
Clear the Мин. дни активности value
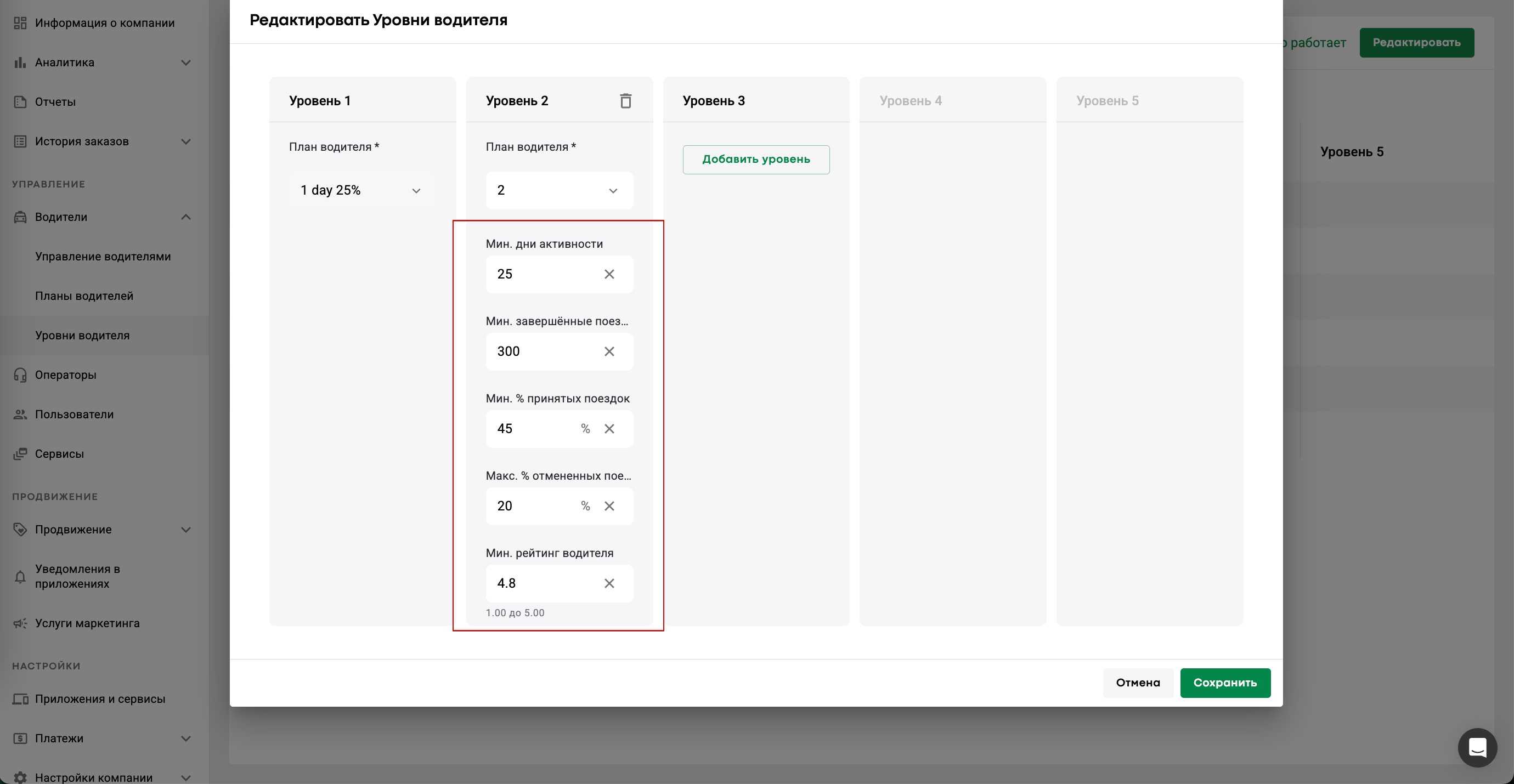point(609,274)
